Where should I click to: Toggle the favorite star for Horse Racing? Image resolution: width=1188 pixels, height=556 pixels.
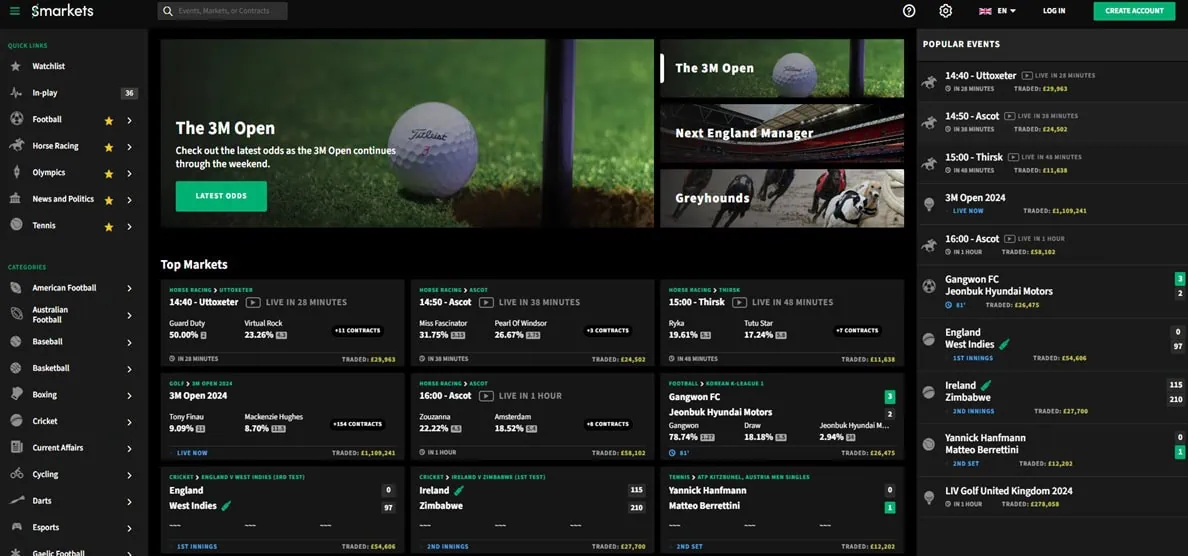[108, 147]
